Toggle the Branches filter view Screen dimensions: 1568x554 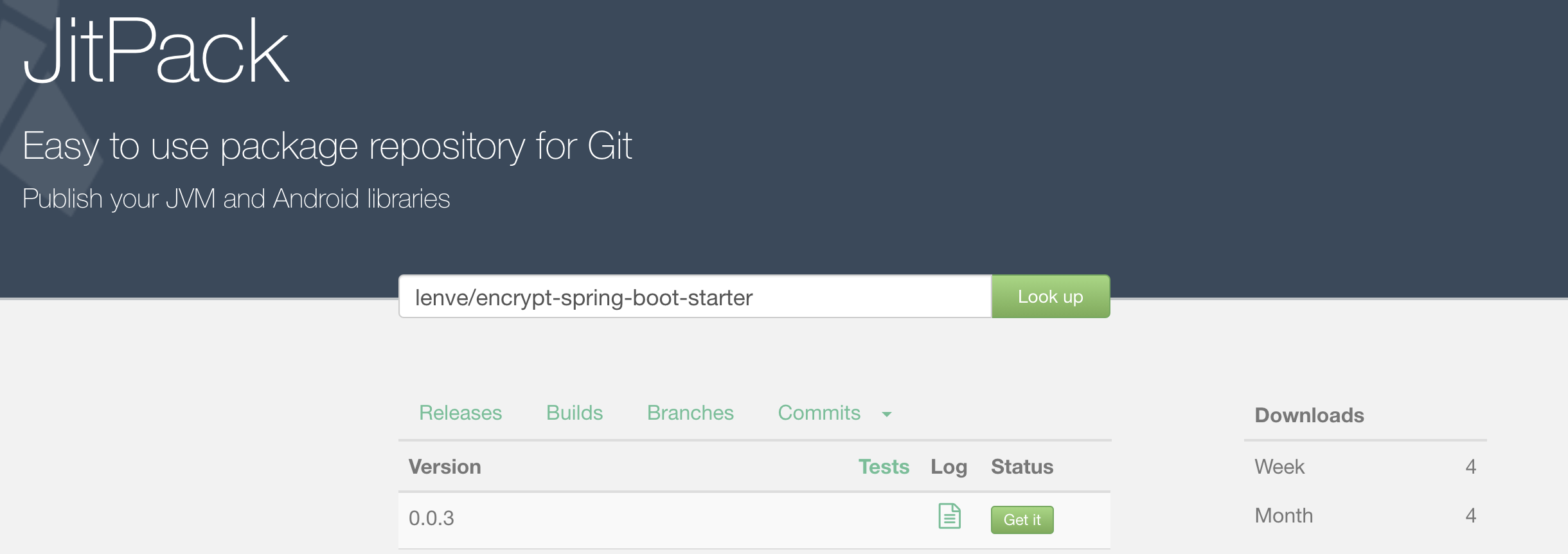pos(690,413)
